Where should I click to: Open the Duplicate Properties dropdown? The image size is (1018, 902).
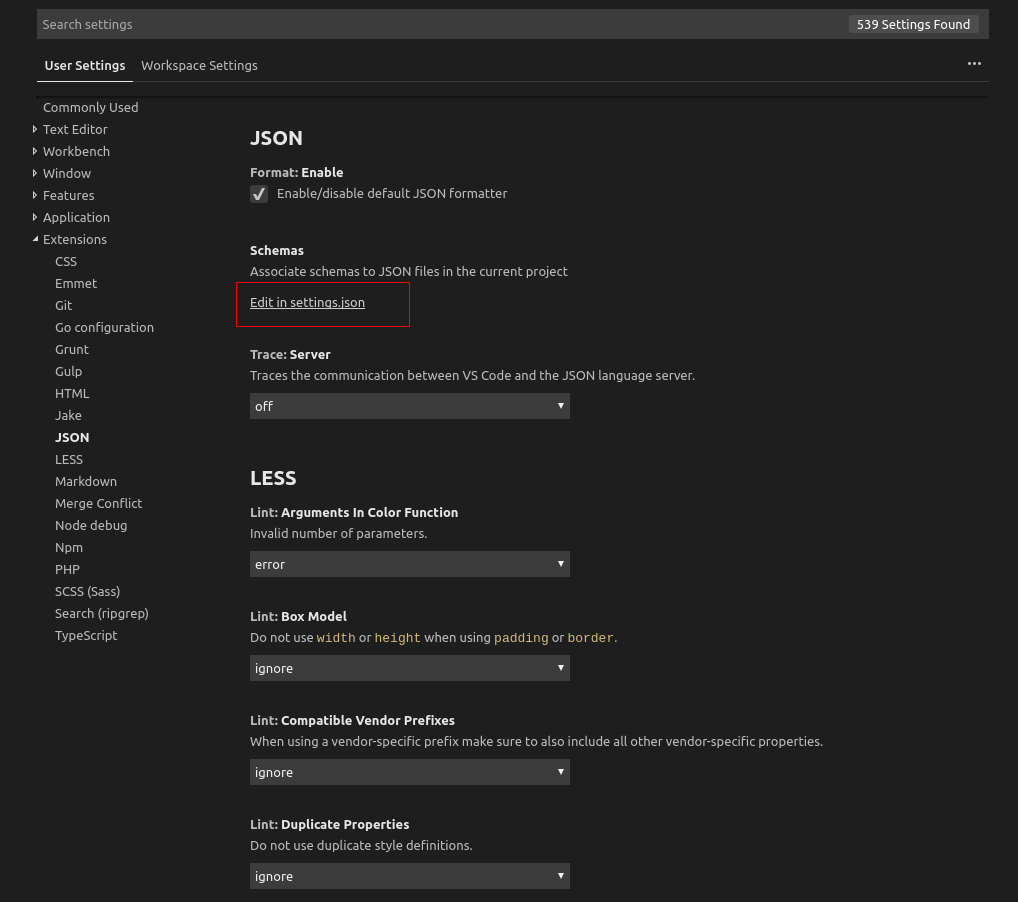(x=409, y=876)
